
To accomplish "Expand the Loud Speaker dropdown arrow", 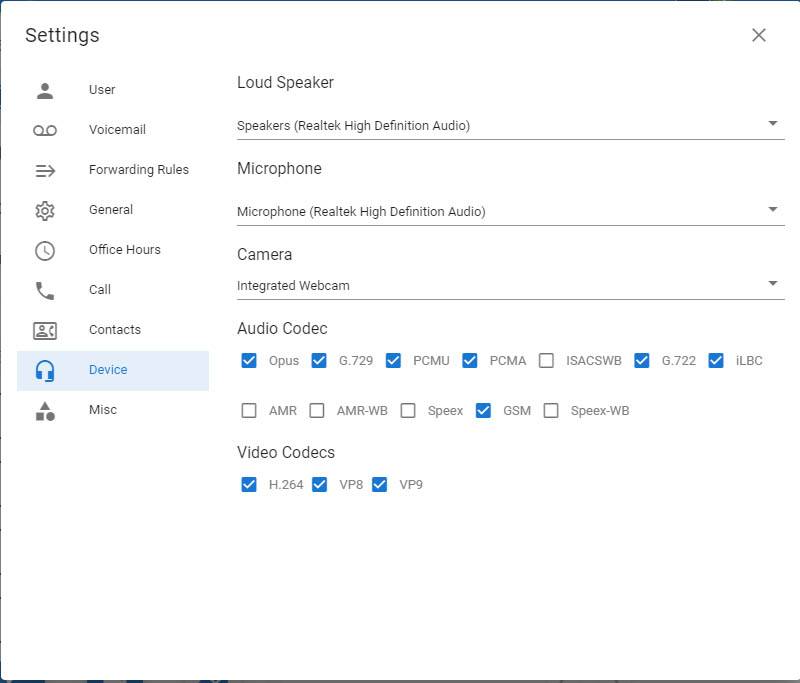I will [x=772, y=124].
